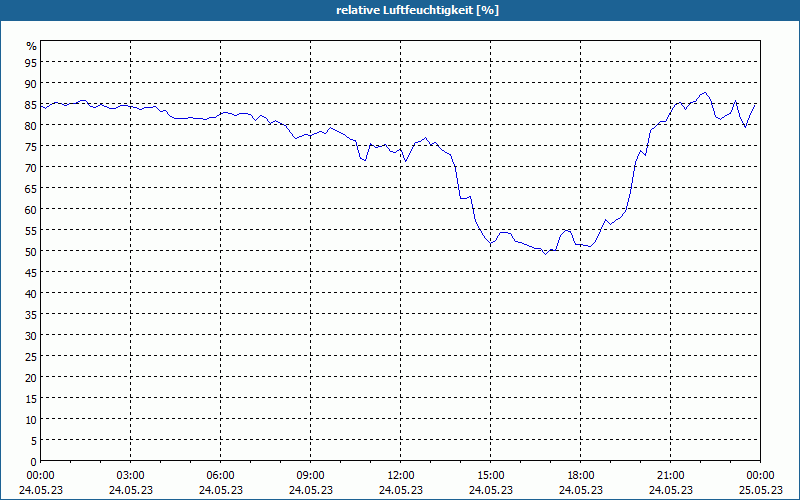The image size is (800, 500).
Task: Click the 18:00 time label
Action: pyautogui.click(x=581, y=476)
